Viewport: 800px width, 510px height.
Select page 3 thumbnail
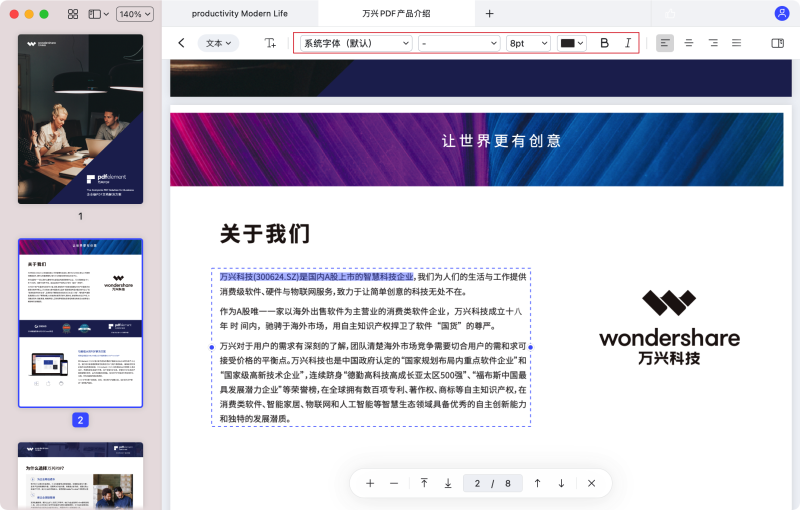(x=81, y=475)
